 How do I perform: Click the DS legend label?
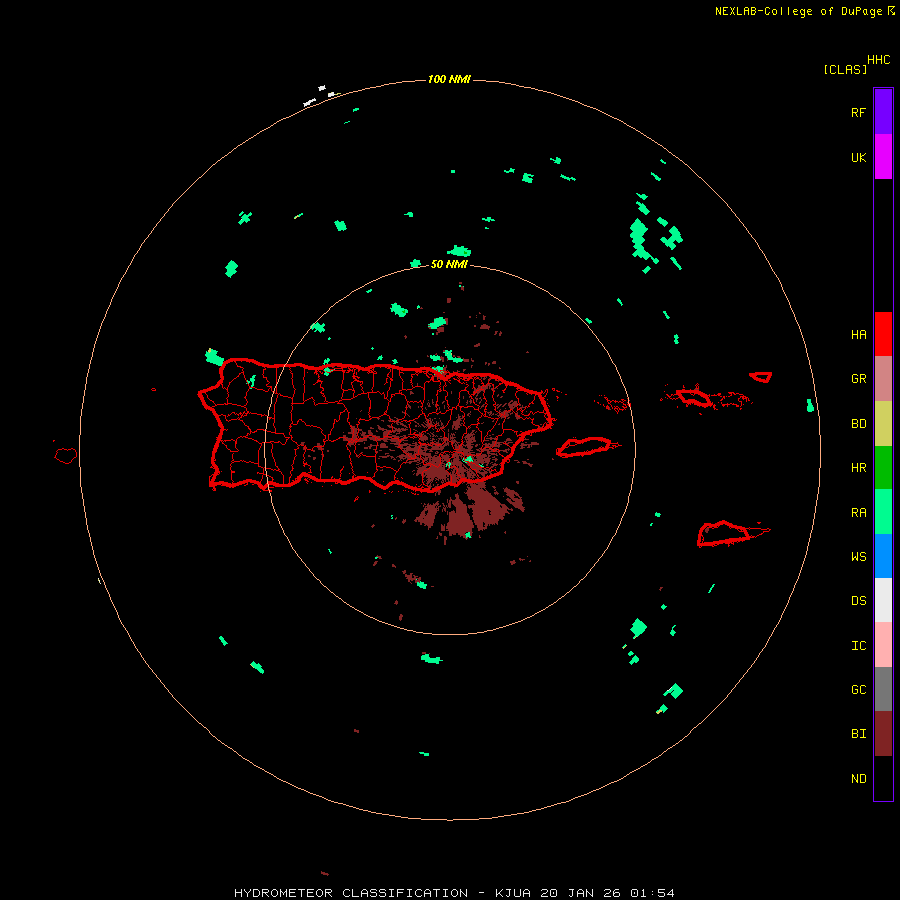click(858, 601)
